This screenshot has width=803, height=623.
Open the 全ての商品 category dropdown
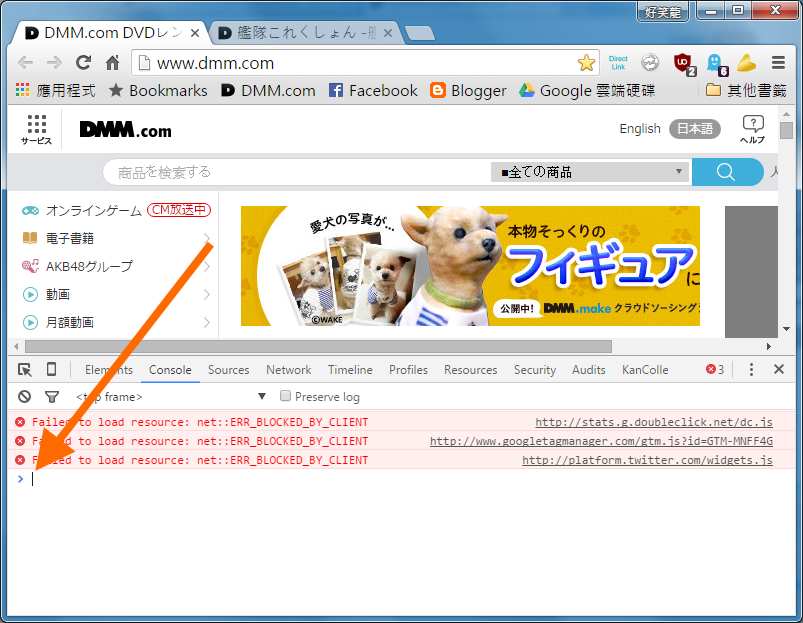(x=591, y=172)
